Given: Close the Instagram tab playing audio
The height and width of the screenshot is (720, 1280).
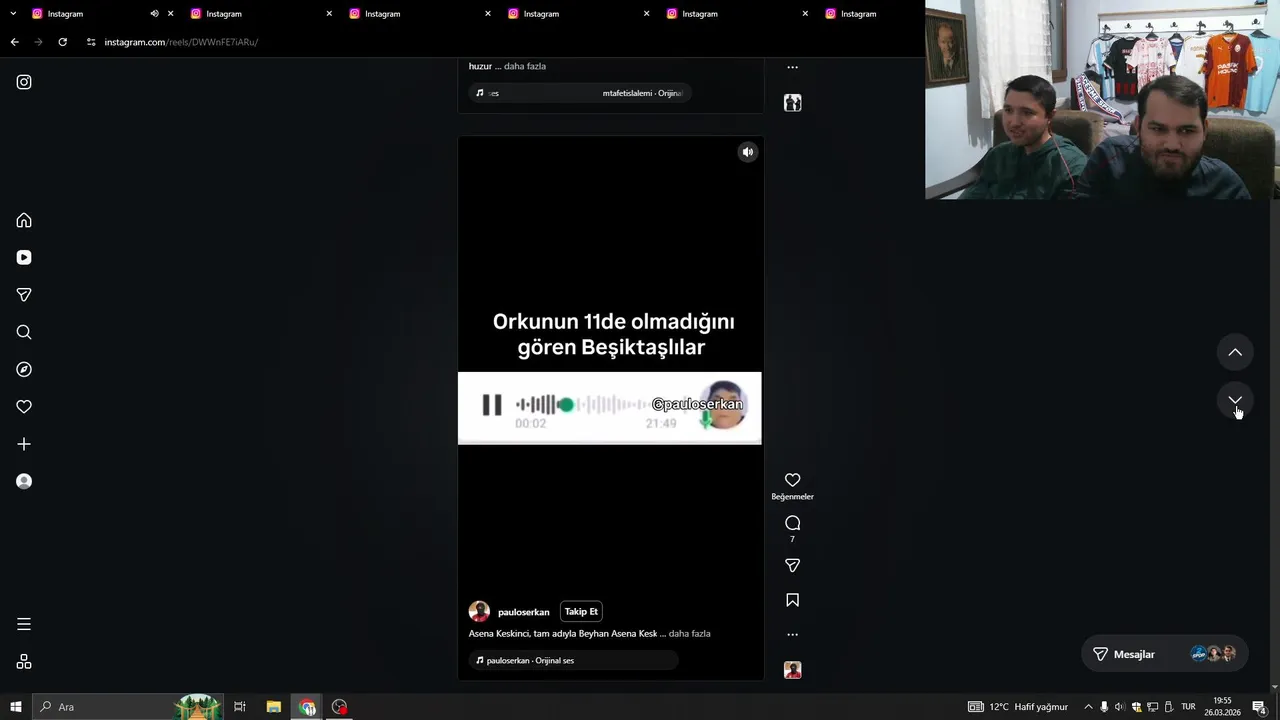Looking at the screenshot, I should [171, 14].
